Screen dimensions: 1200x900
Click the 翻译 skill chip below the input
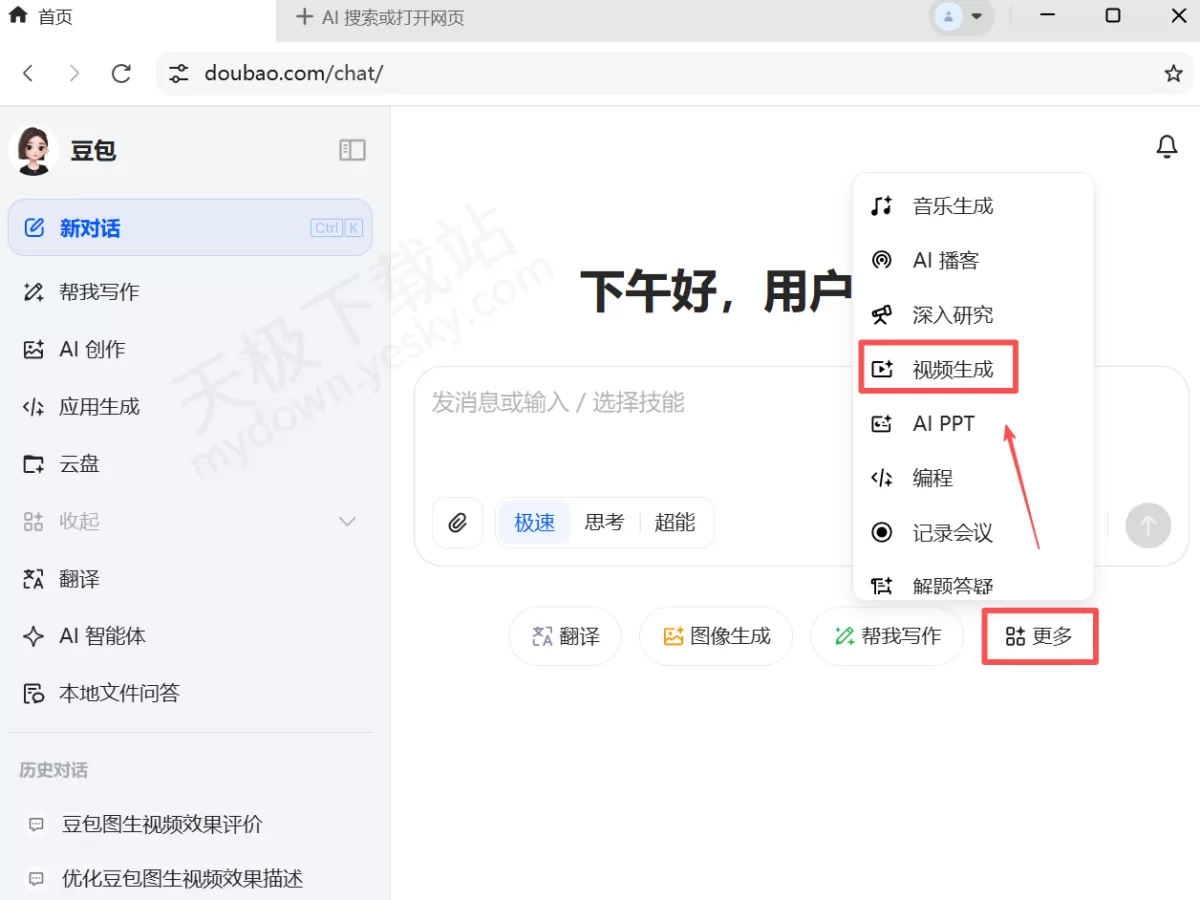click(x=566, y=636)
